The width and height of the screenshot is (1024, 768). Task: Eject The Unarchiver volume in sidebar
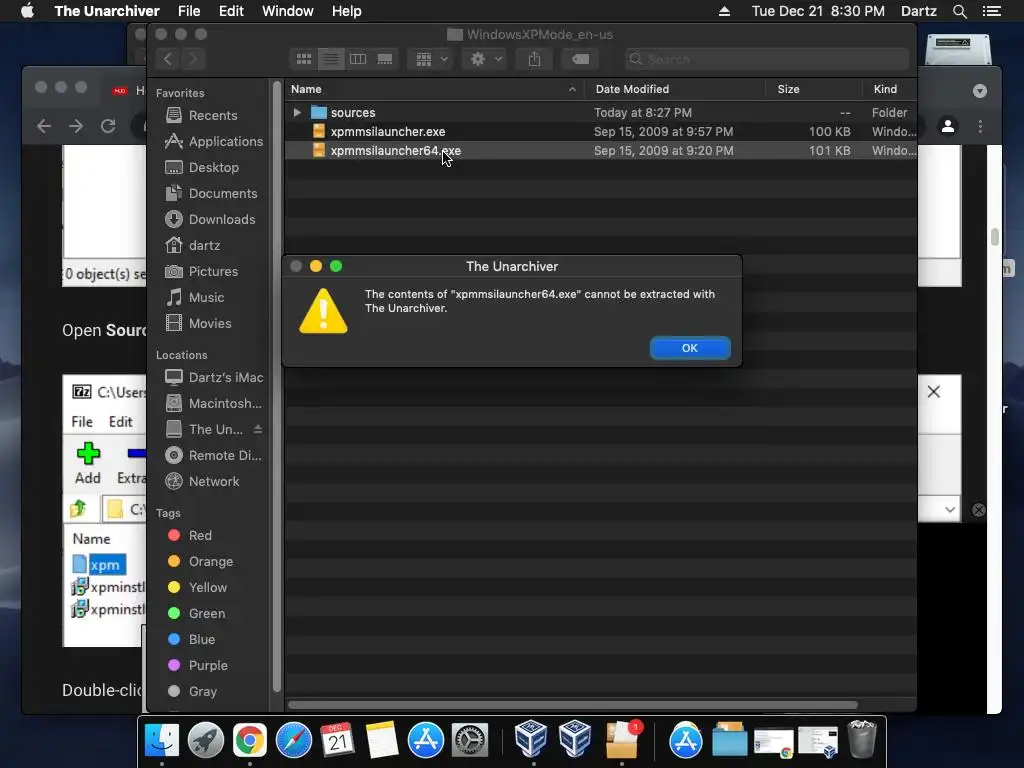click(258, 429)
